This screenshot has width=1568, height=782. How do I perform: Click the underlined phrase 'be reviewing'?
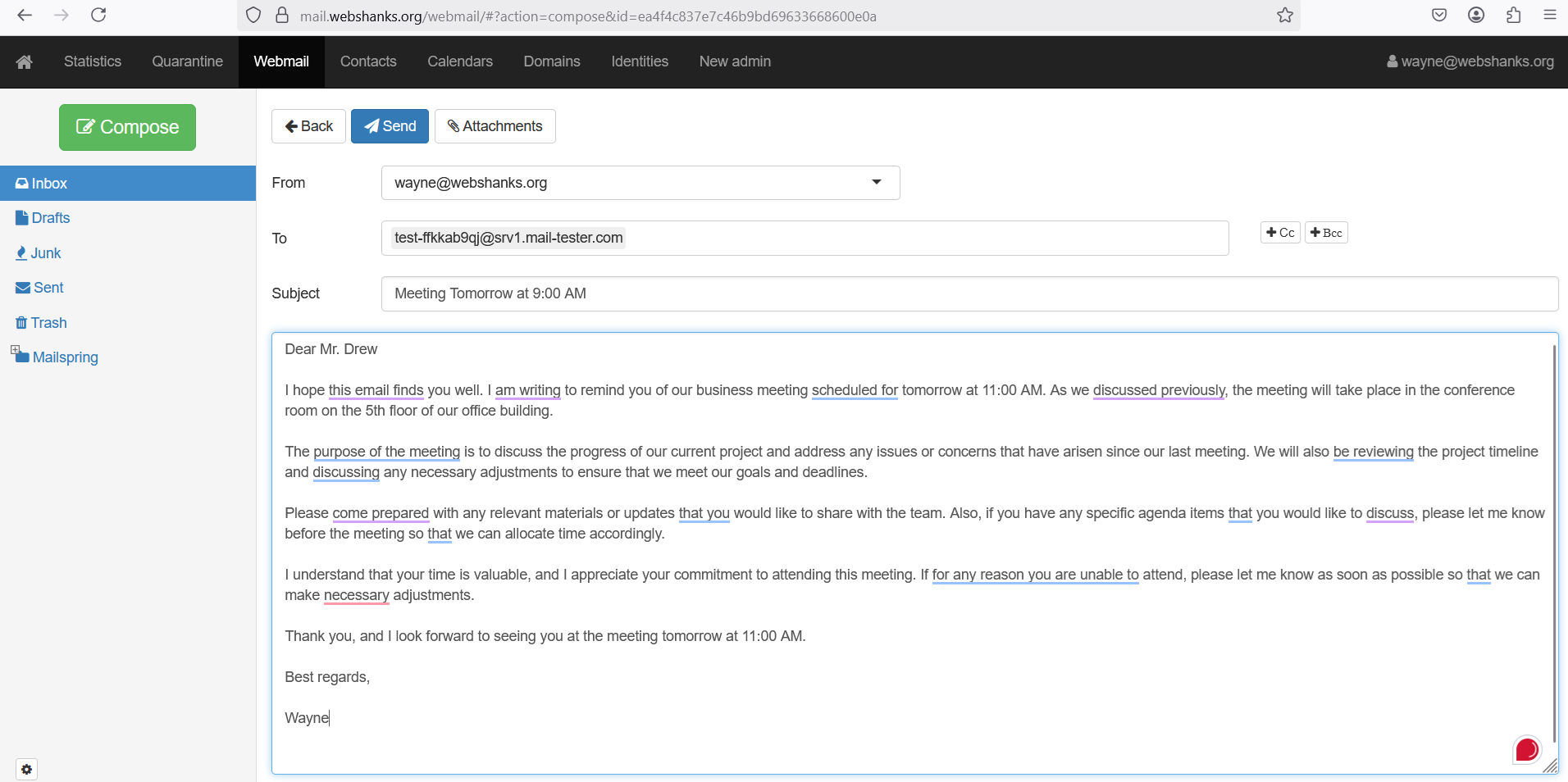1373,452
